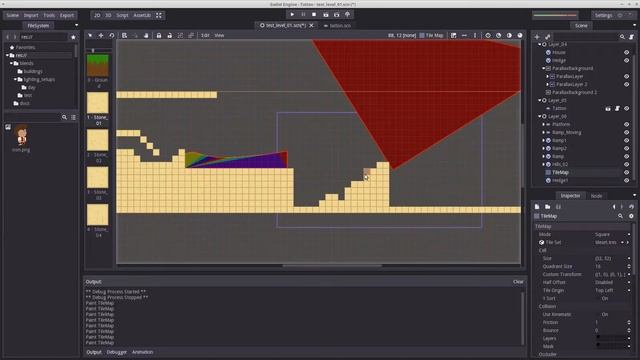Image resolution: width=640 pixels, height=360 pixels.
Task: Clear the Output log
Action: (x=518, y=282)
